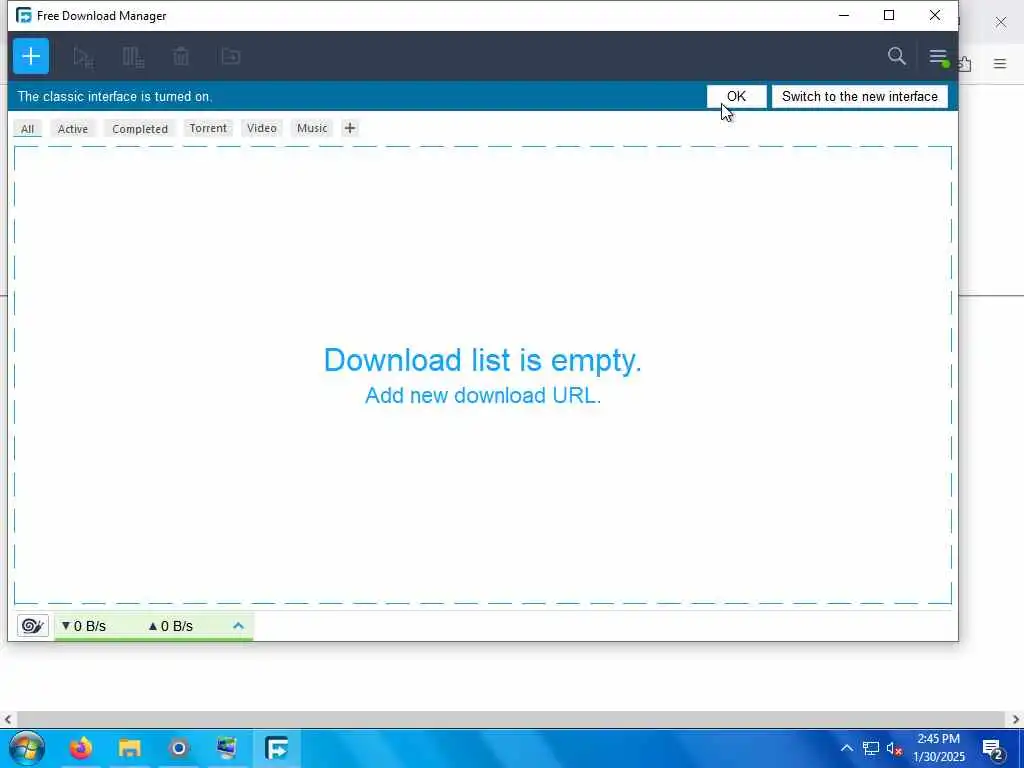Image resolution: width=1024 pixels, height=768 pixels.
Task: Click the muted volume tray icon
Action: [895, 748]
